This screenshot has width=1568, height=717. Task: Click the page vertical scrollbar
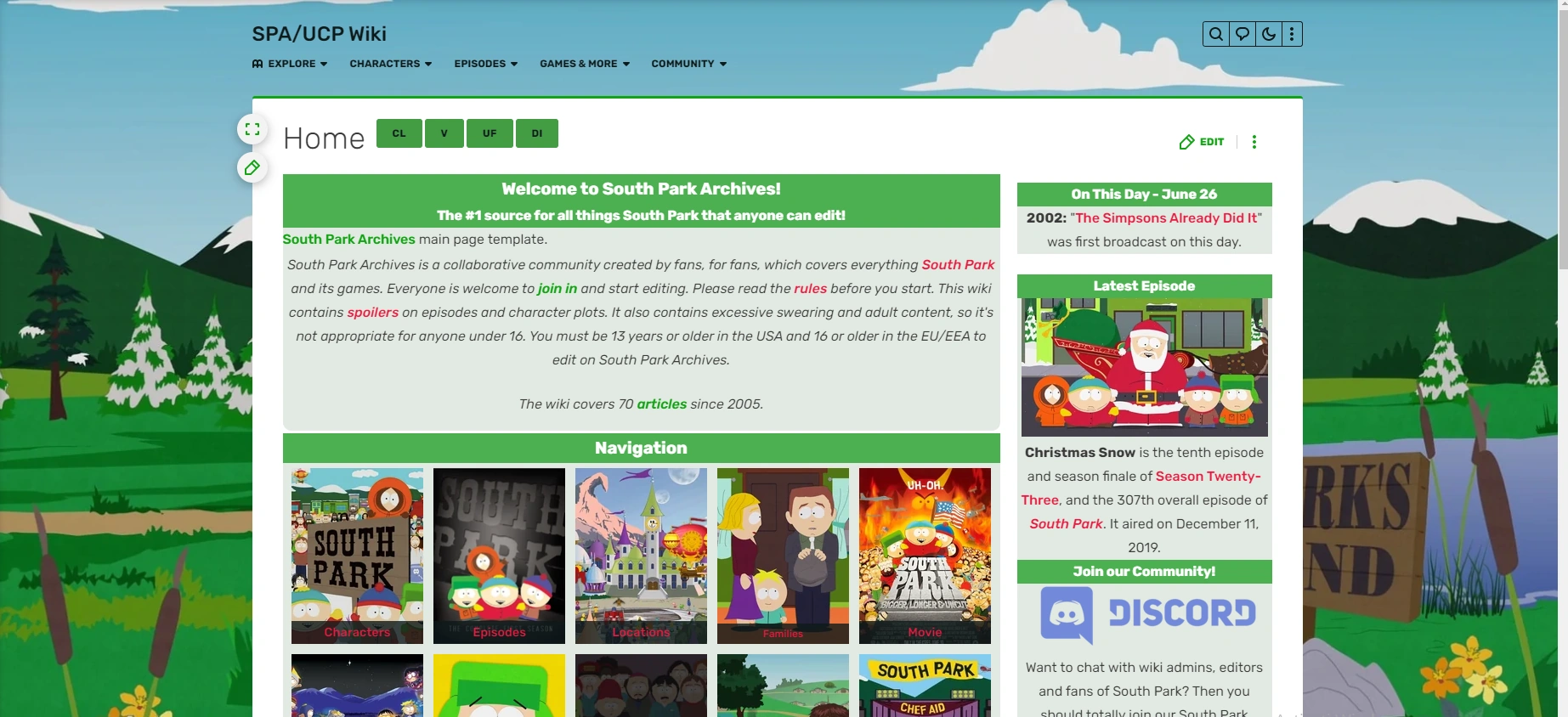click(1563, 358)
